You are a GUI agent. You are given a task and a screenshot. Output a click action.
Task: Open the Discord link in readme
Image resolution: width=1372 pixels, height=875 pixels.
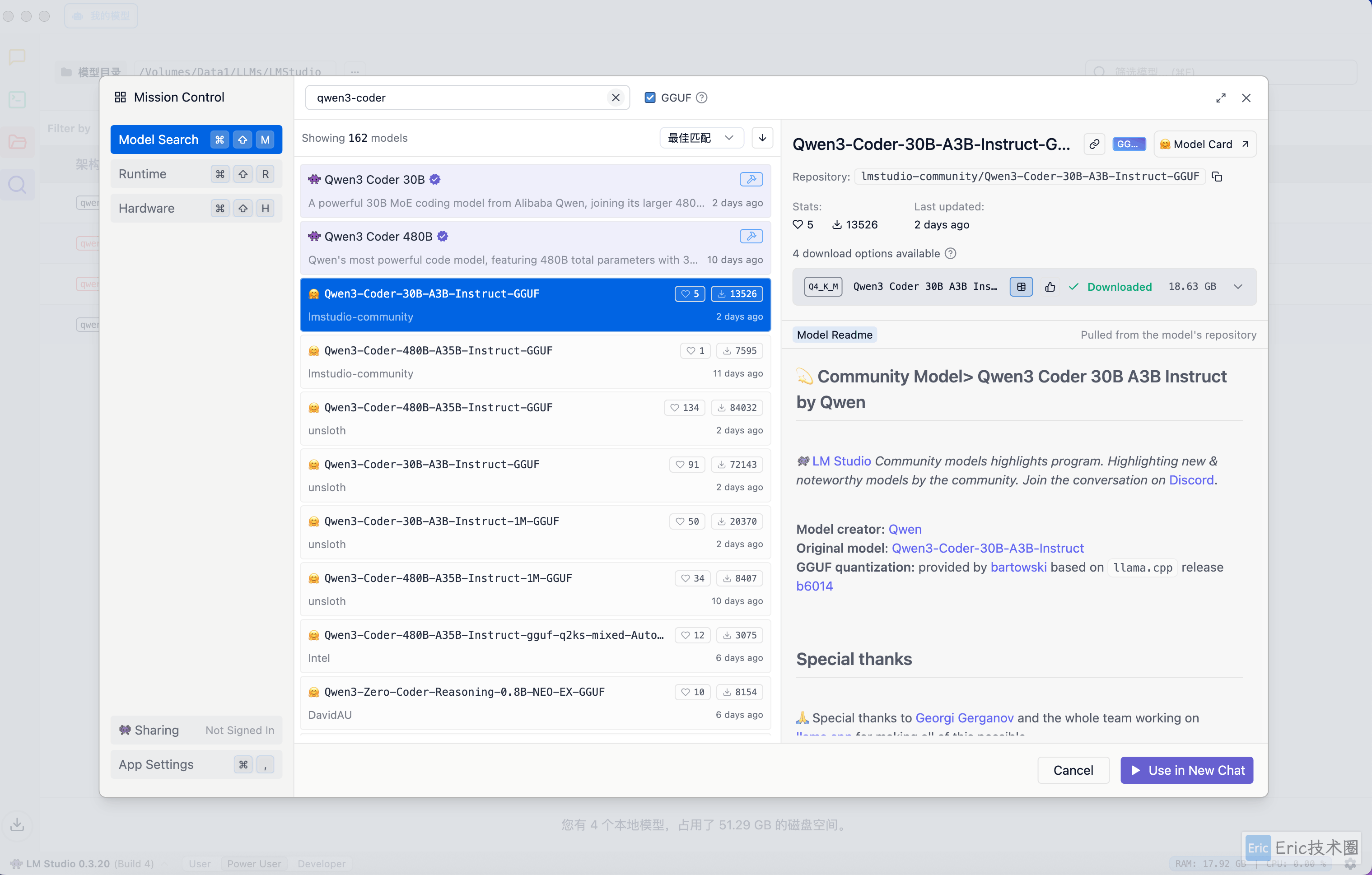tap(1191, 480)
